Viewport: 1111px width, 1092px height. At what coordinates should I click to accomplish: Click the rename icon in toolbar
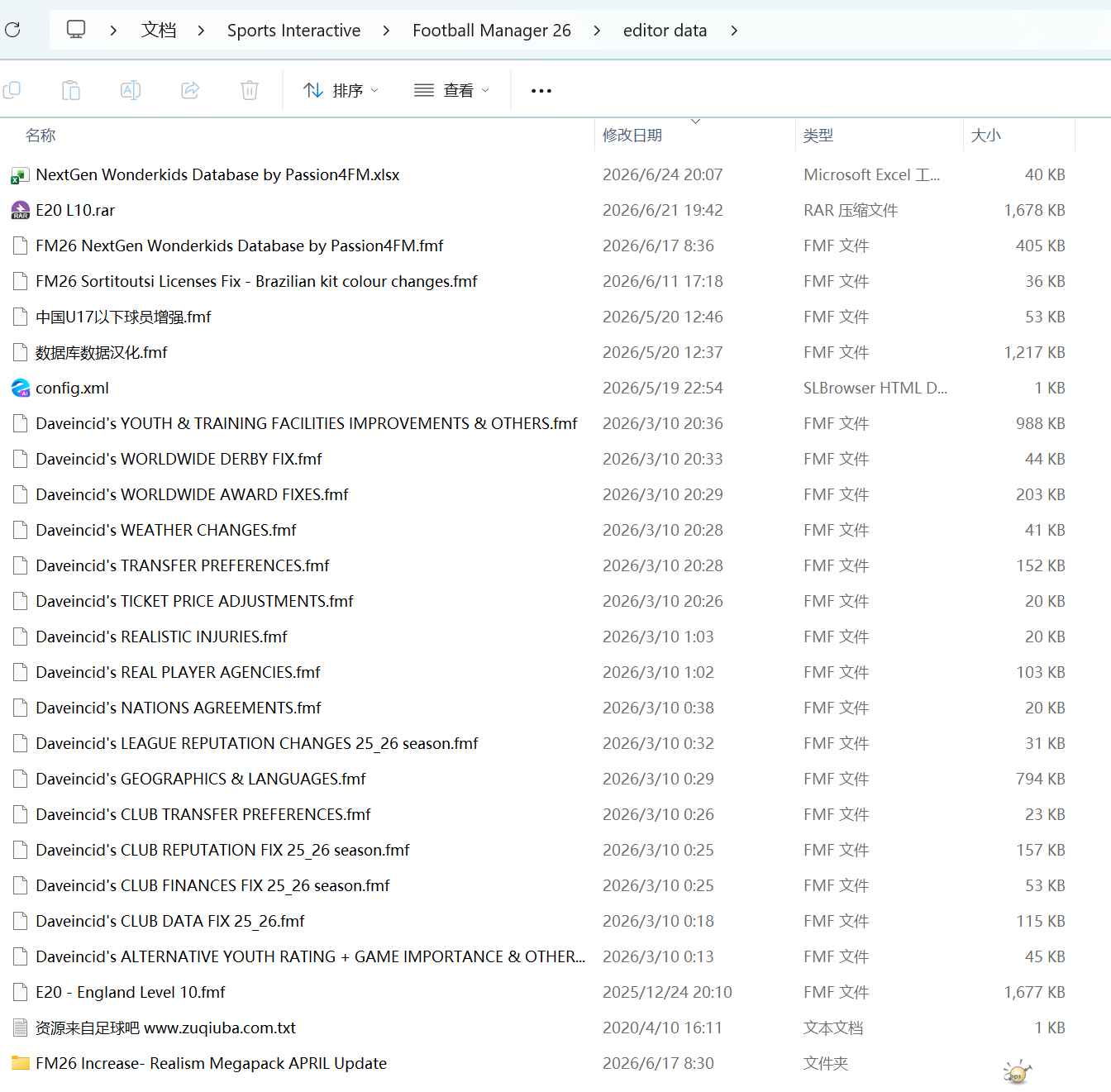point(131,90)
